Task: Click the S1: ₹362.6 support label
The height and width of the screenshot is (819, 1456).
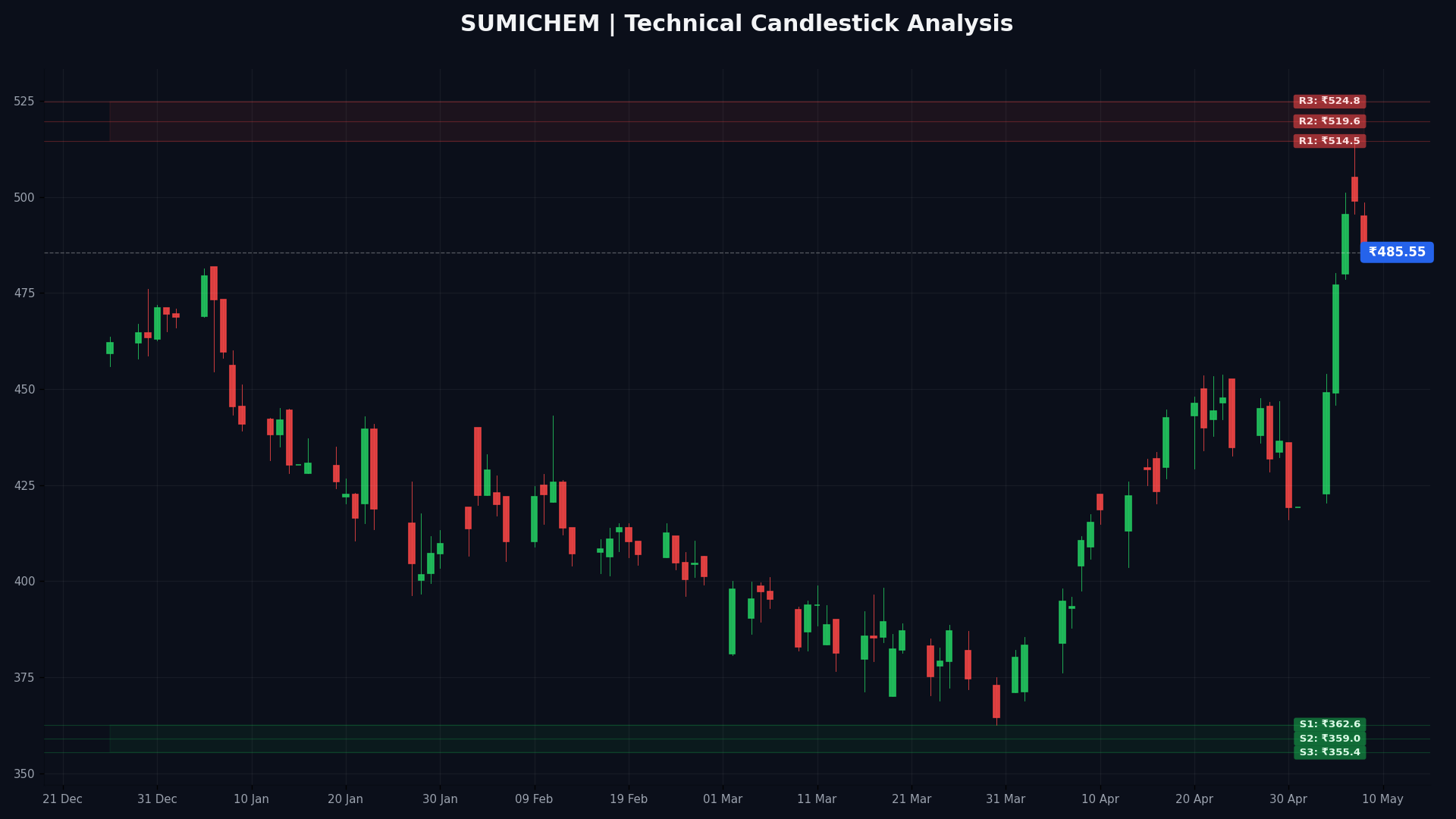Action: click(1330, 725)
